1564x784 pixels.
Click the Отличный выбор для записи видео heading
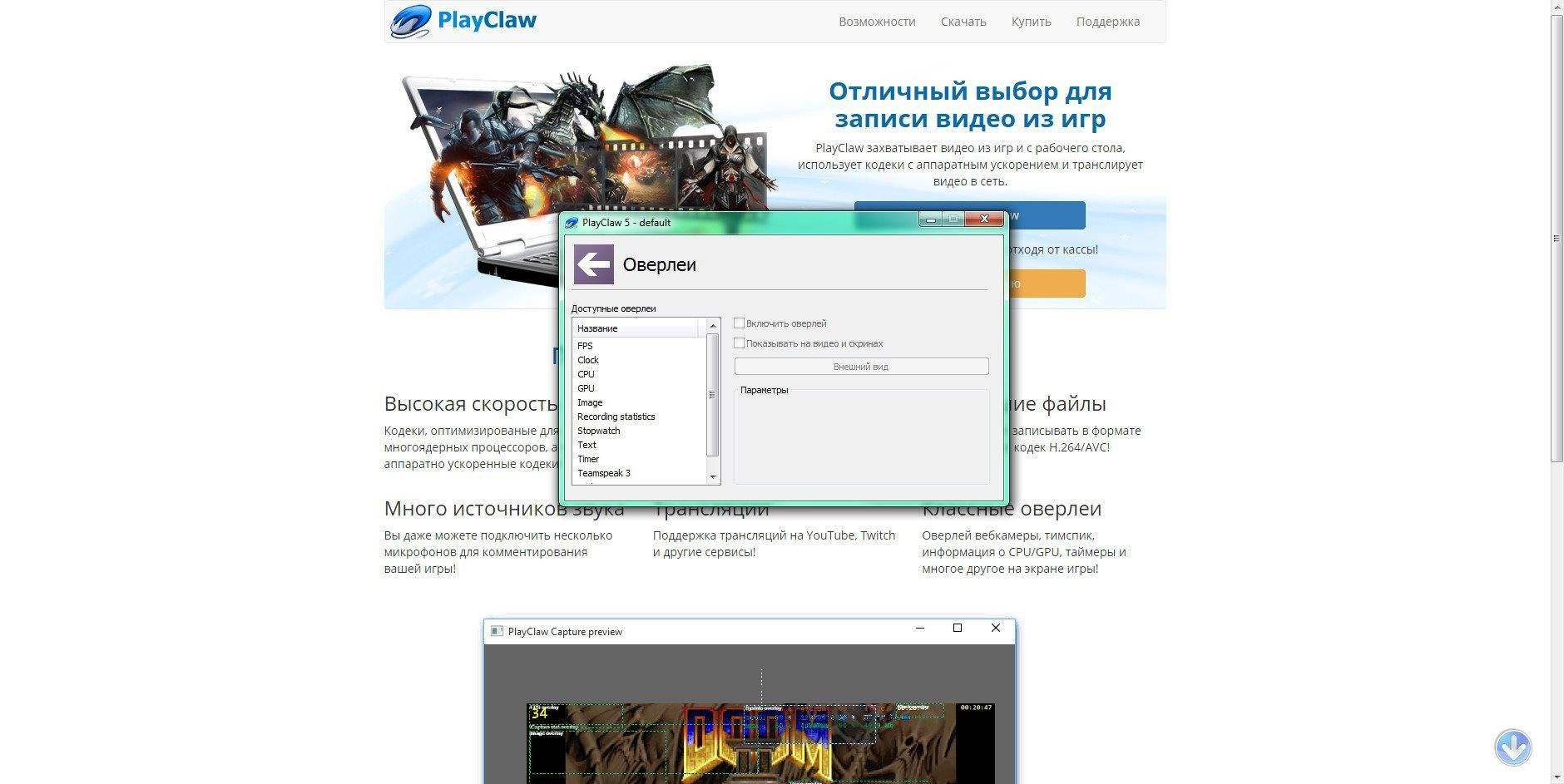(970, 104)
